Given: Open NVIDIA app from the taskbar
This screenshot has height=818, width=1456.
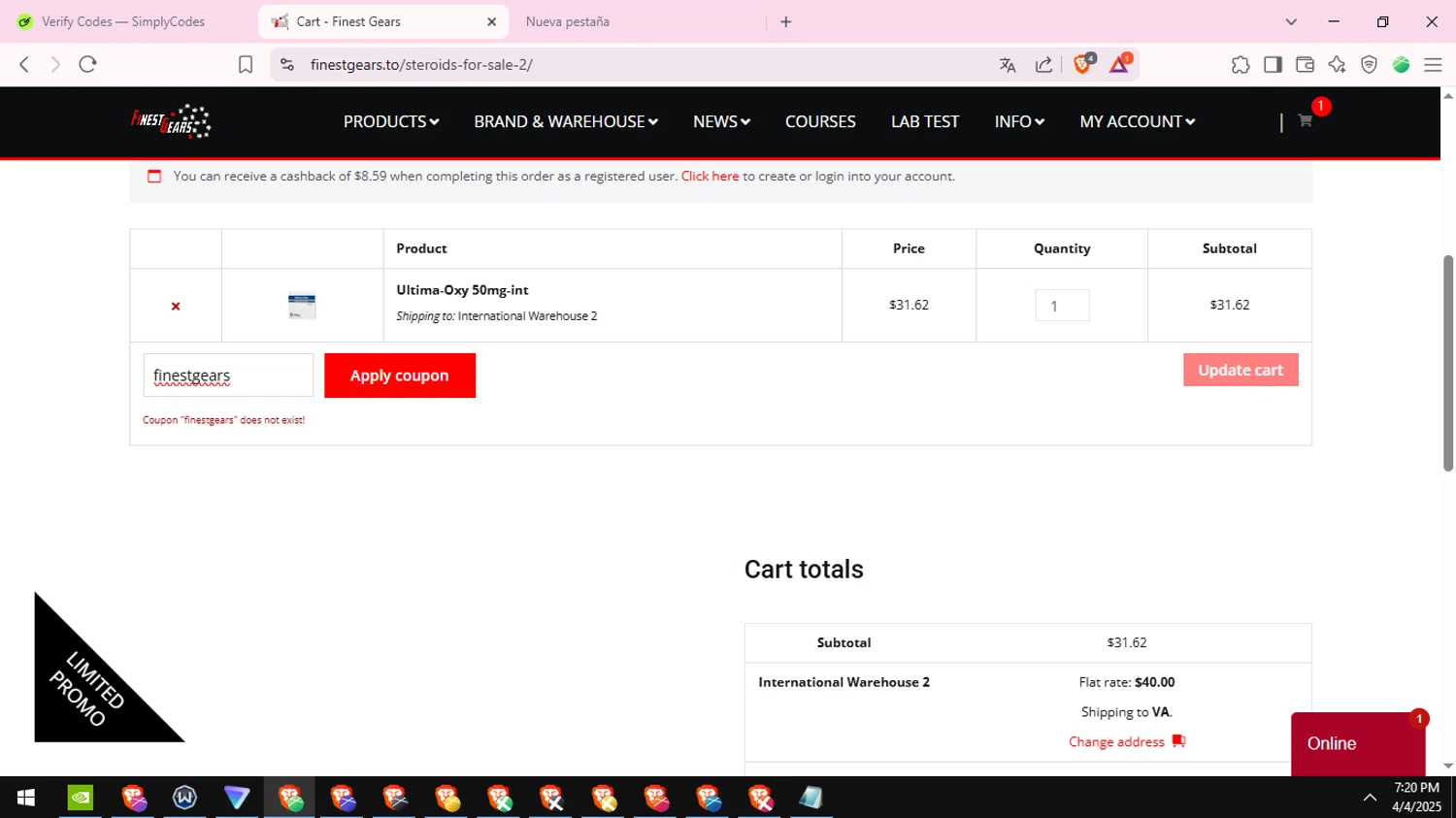Looking at the screenshot, I should pyautogui.click(x=81, y=798).
